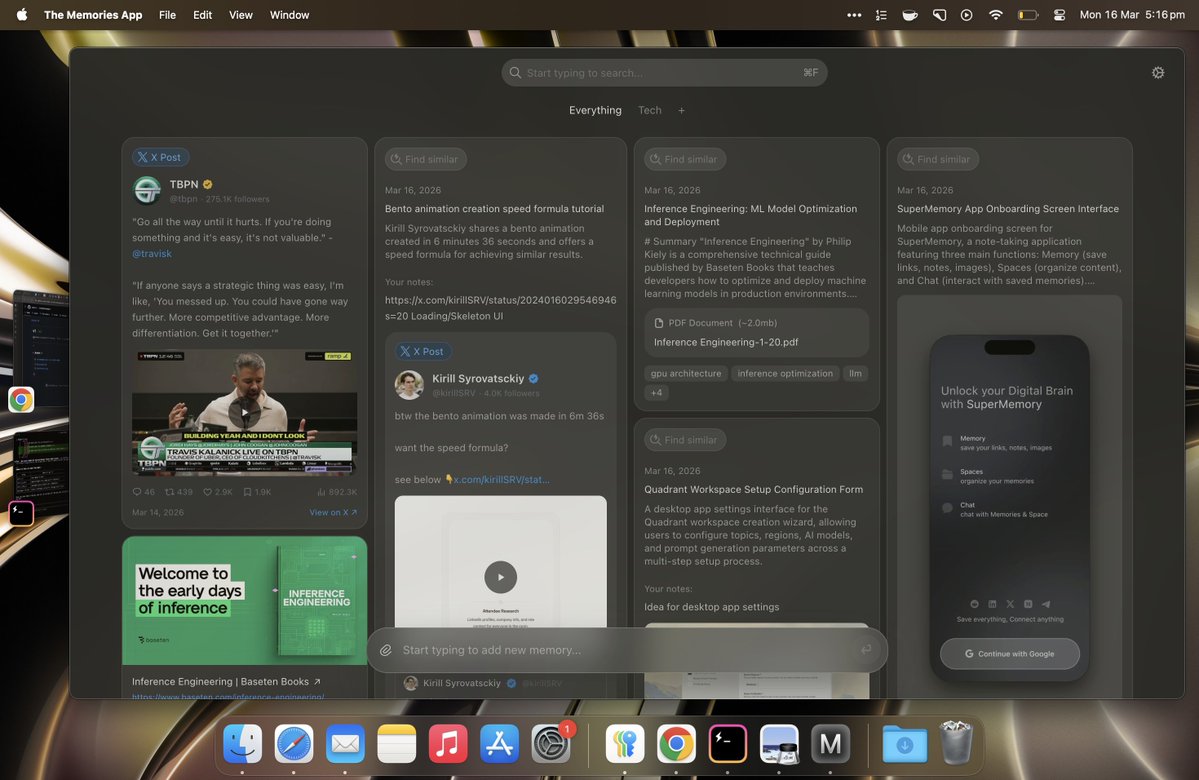The height and width of the screenshot is (780, 1199).
Task: Open The Memories App menu
Action: click(x=93, y=15)
